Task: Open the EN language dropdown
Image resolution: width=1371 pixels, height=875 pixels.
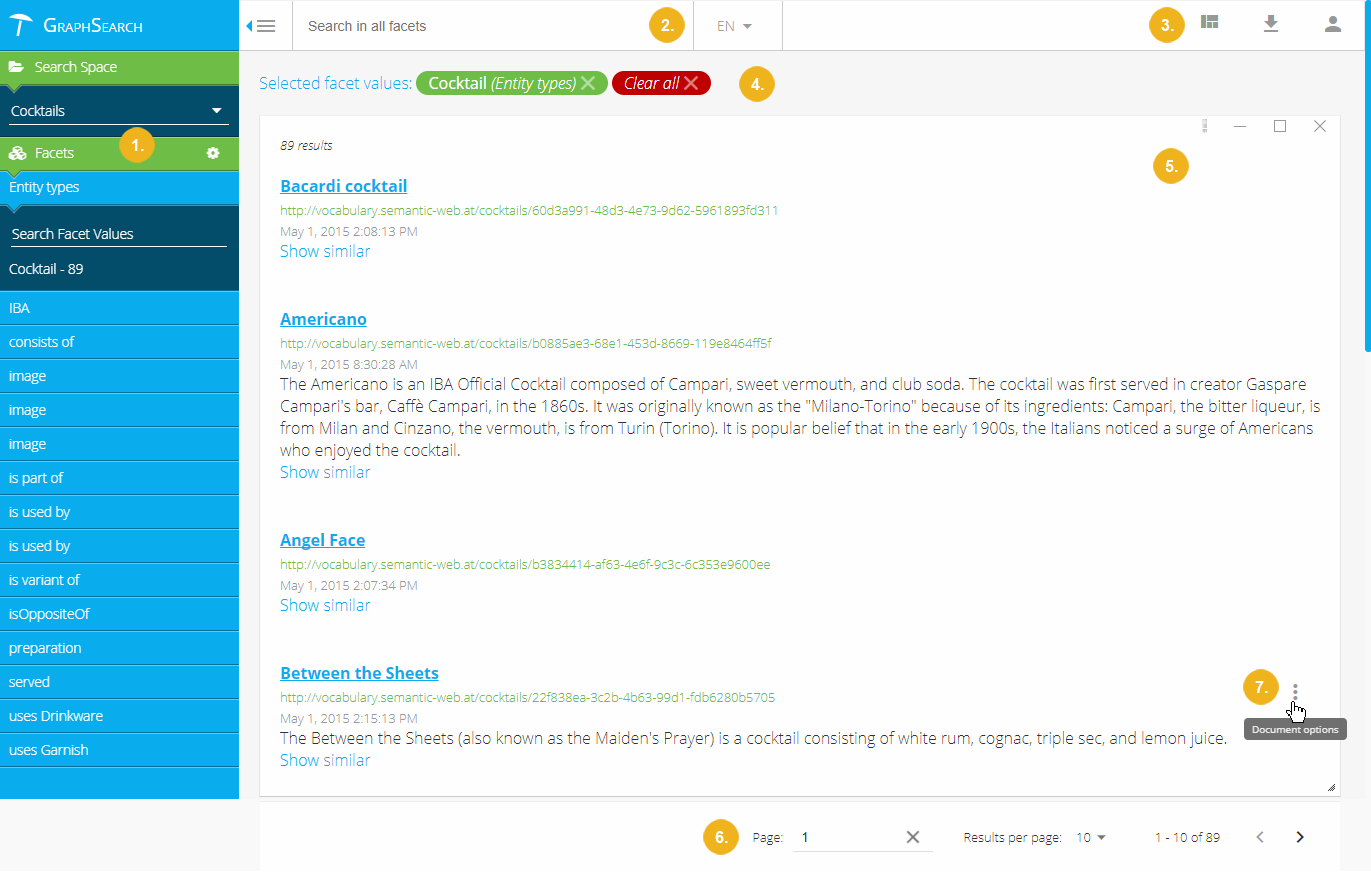Action: click(734, 26)
